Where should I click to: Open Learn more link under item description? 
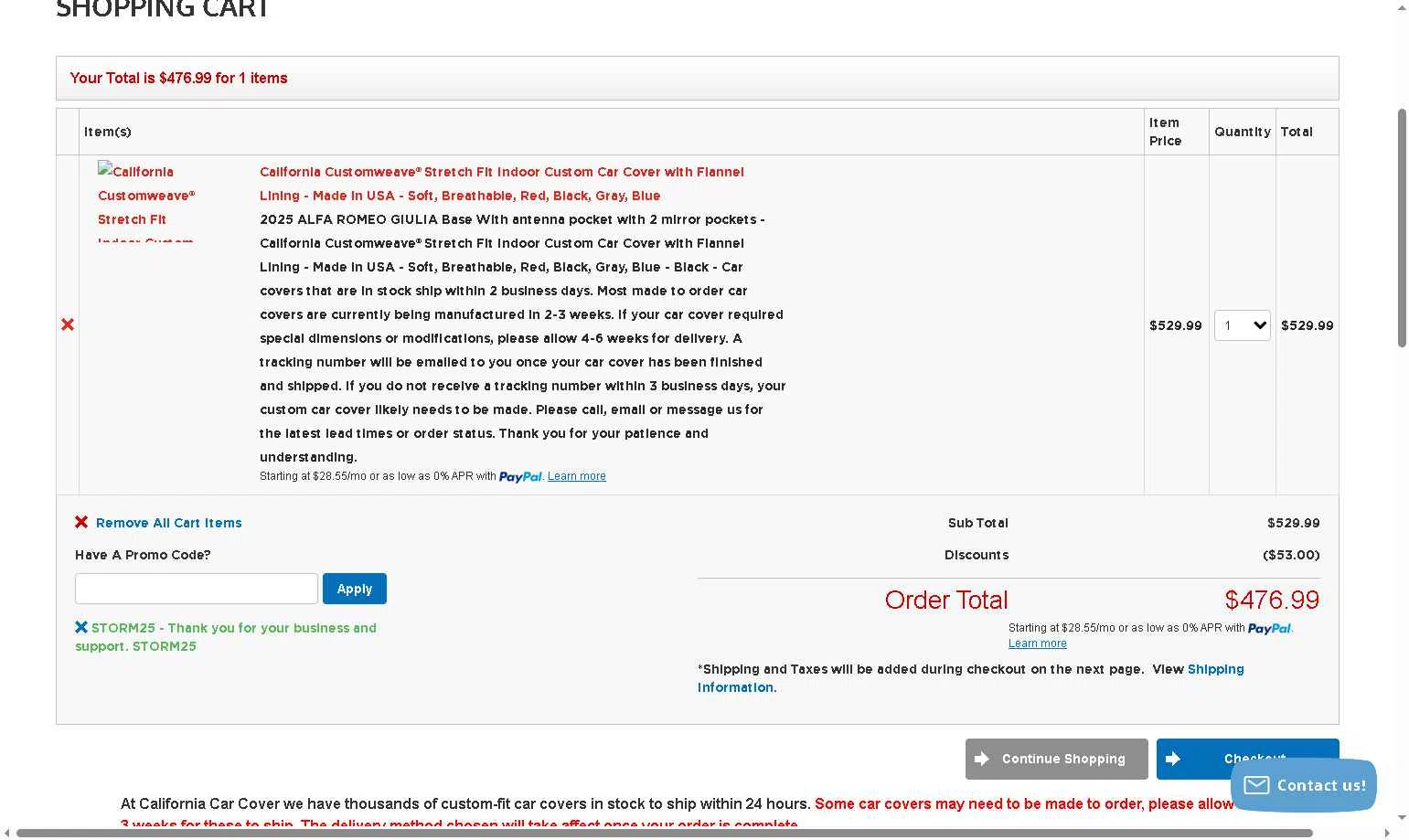tap(577, 476)
